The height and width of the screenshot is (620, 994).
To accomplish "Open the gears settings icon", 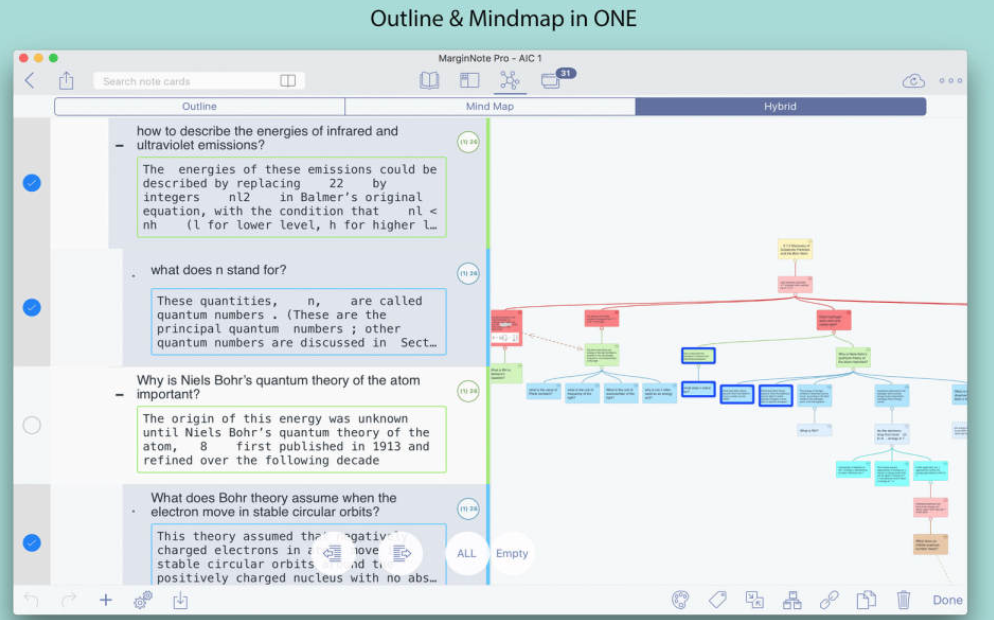I will point(143,600).
